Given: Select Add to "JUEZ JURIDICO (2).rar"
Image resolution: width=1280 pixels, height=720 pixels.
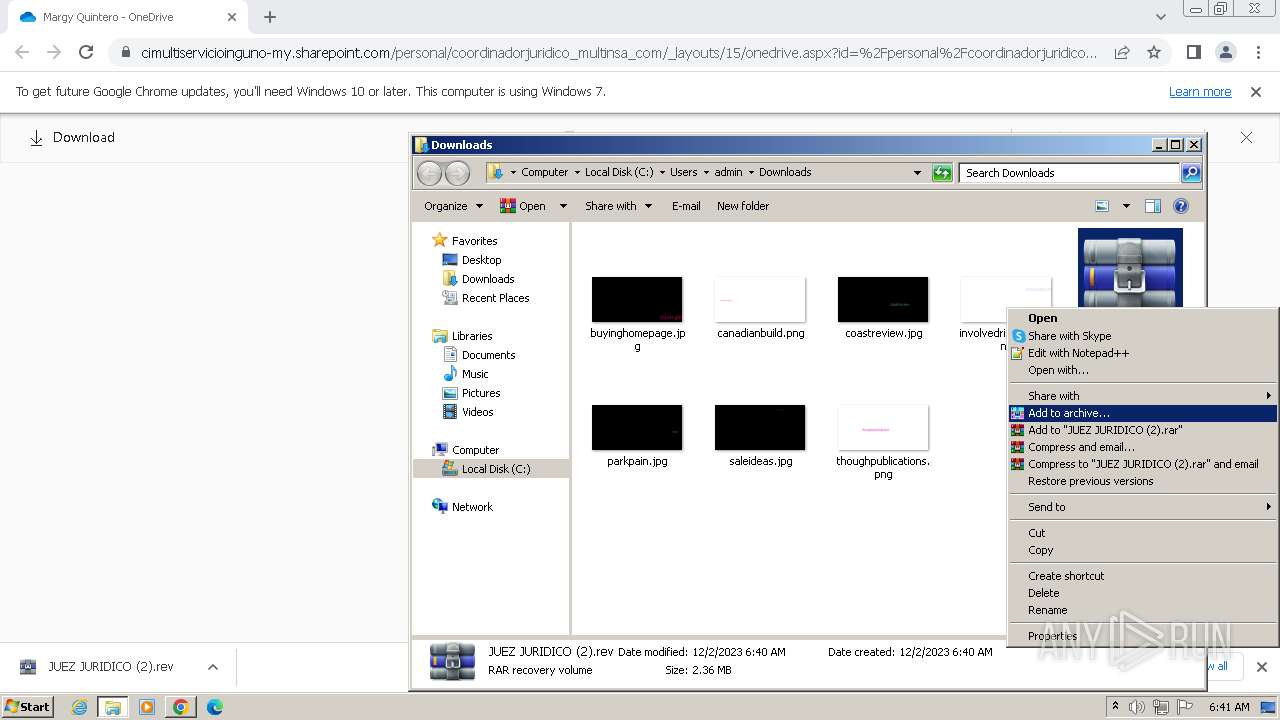Looking at the screenshot, I should (x=1142, y=430).
